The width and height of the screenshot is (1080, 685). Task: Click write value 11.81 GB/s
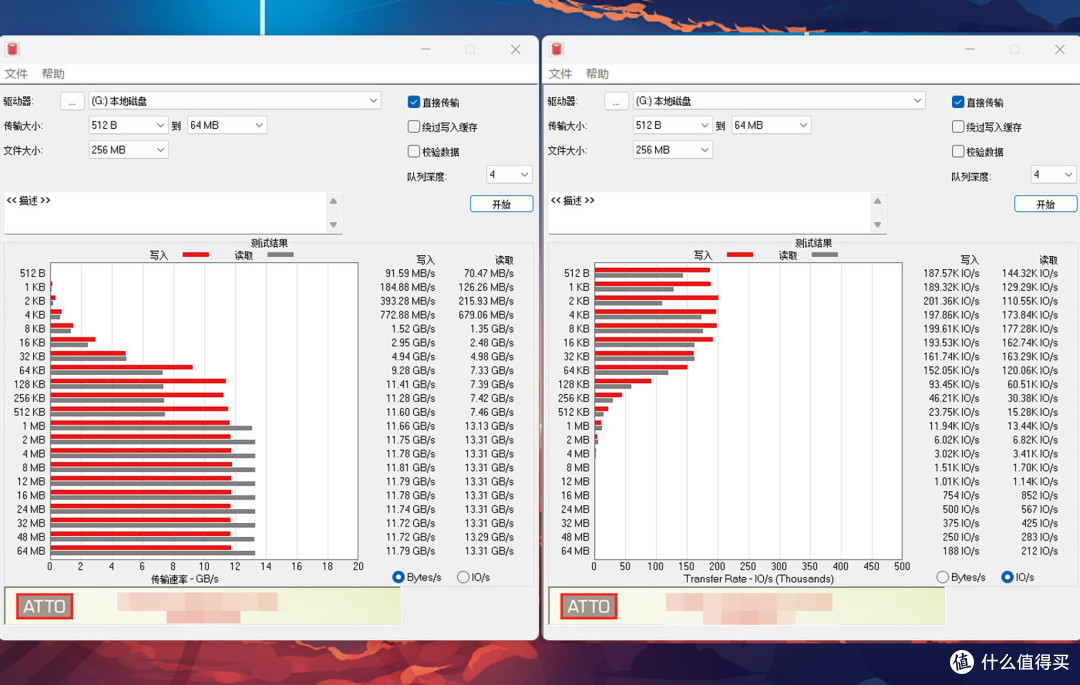click(x=410, y=467)
